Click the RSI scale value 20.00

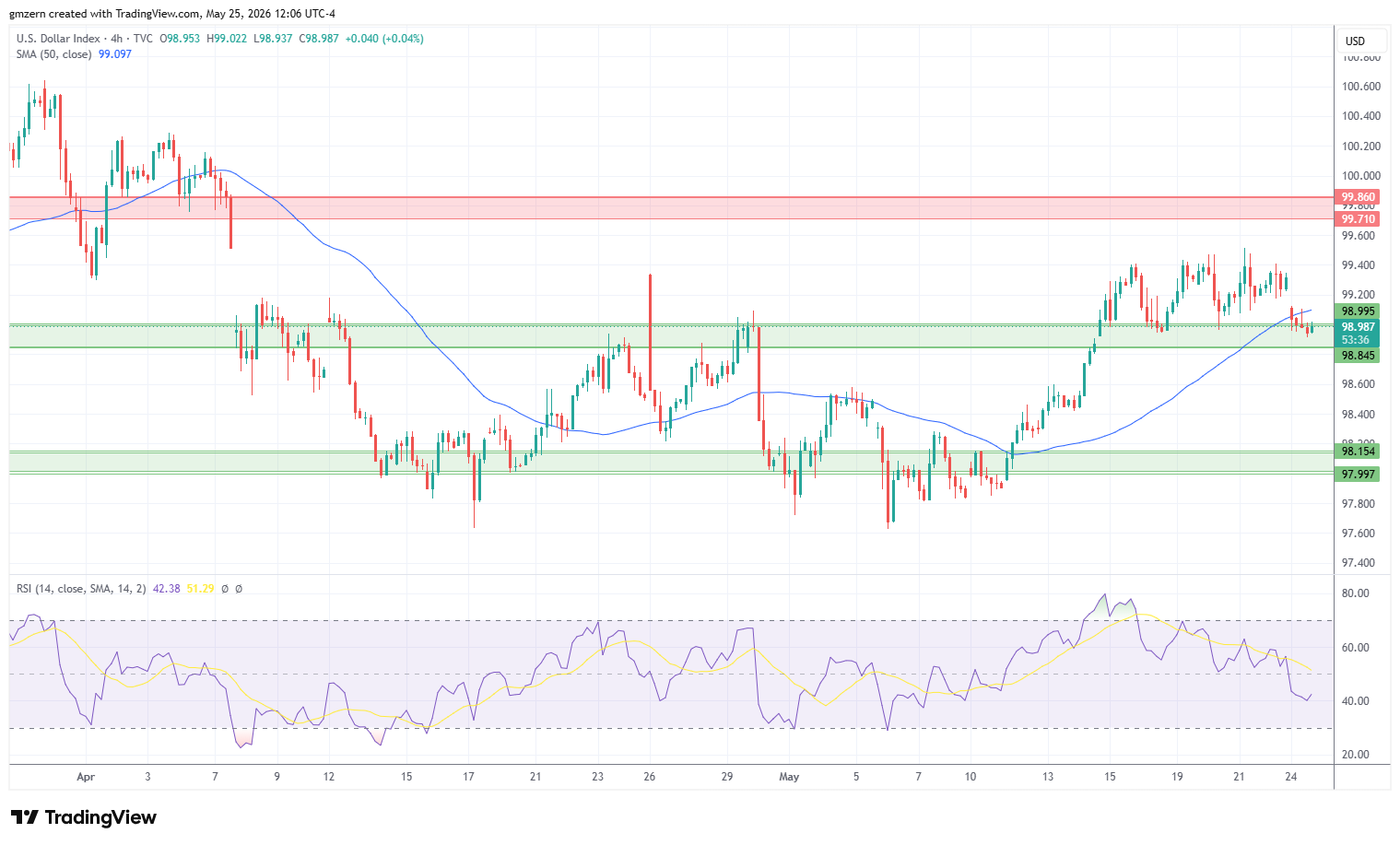1356,755
